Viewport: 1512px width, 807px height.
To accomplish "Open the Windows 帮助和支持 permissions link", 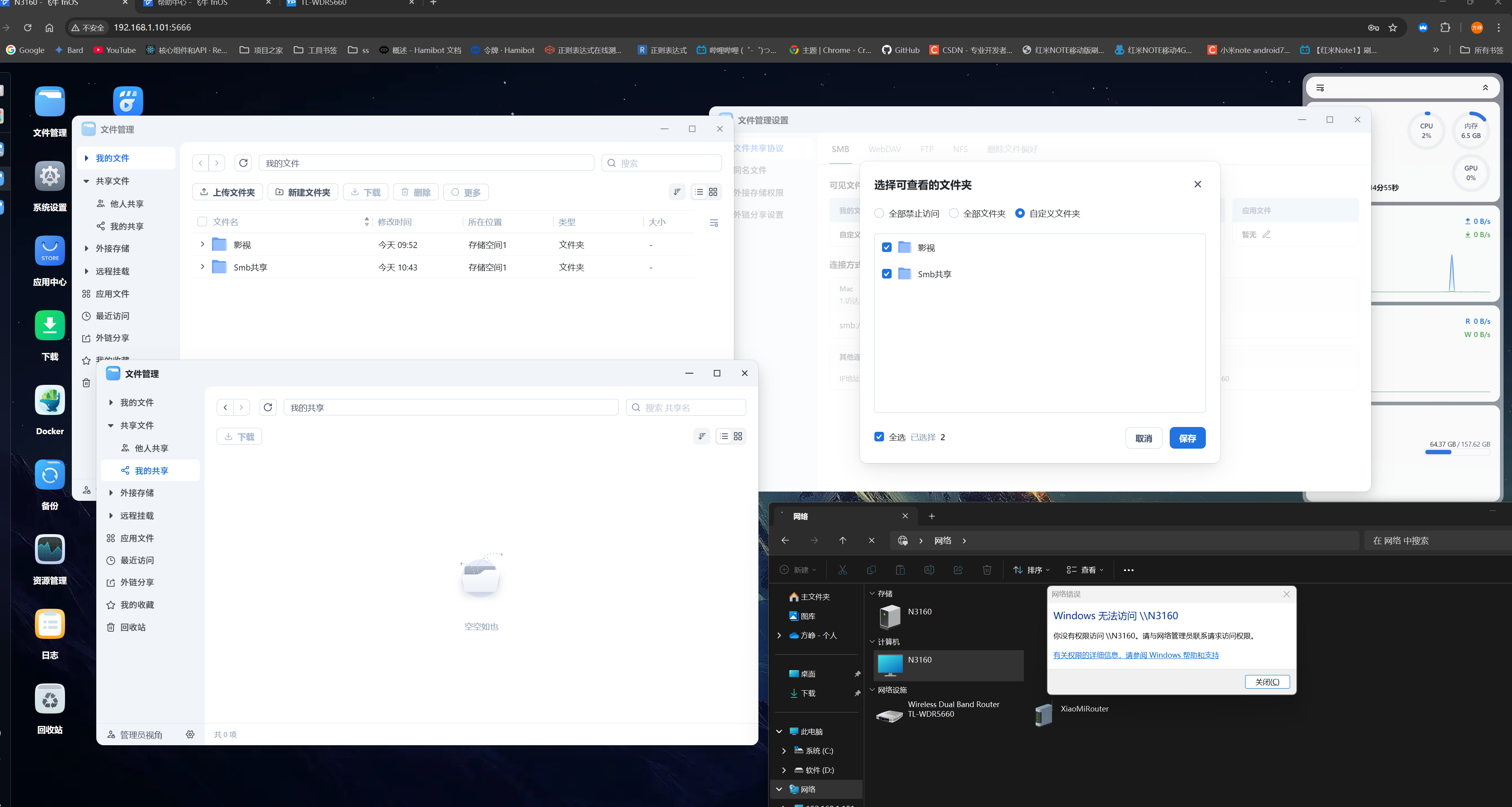I will click(x=1136, y=655).
